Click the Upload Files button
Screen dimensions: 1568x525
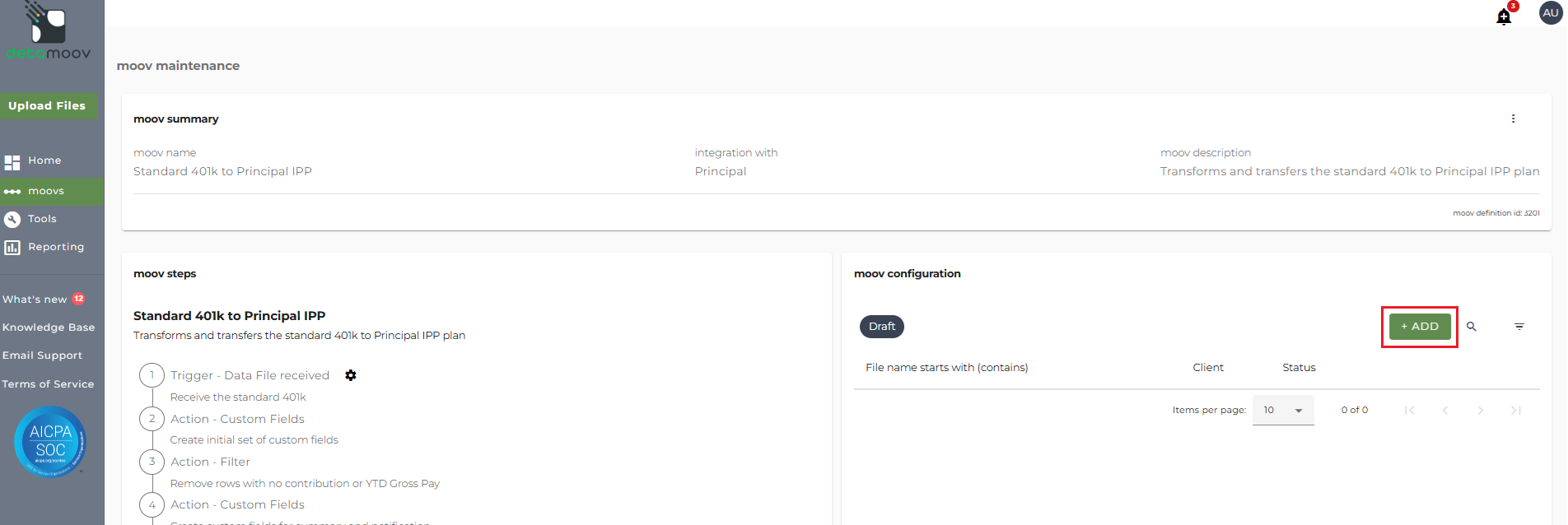(49, 106)
